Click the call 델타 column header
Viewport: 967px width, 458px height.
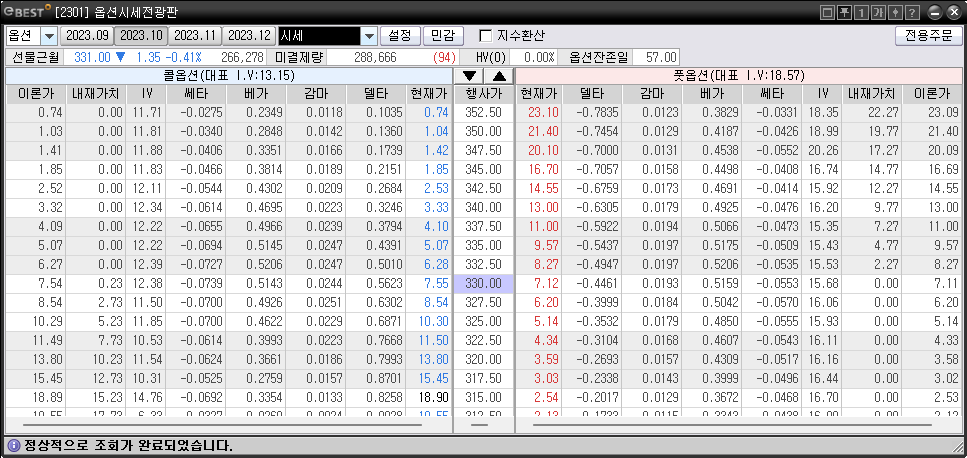(376, 94)
